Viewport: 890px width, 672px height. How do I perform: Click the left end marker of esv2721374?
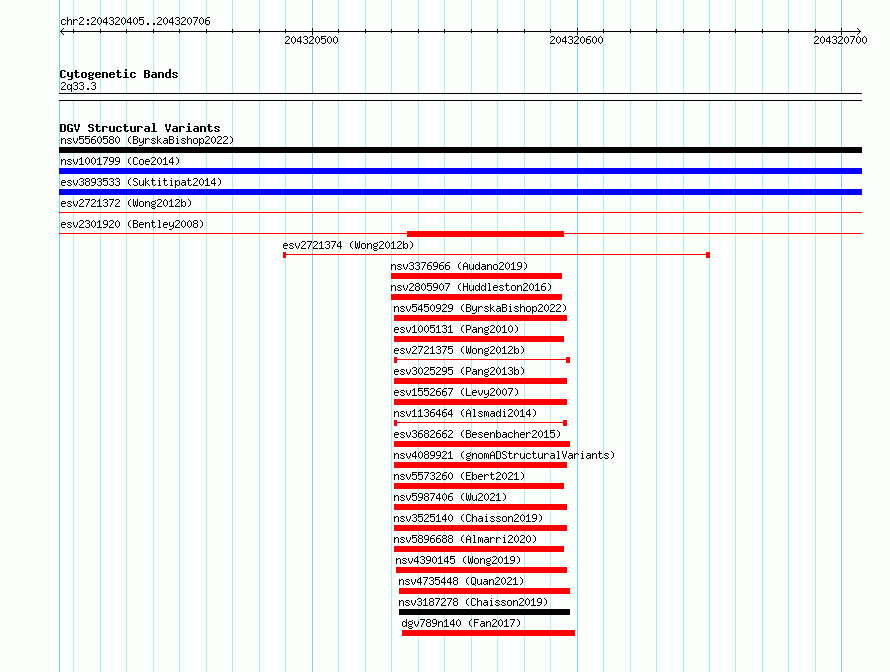[x=284, y=255]
